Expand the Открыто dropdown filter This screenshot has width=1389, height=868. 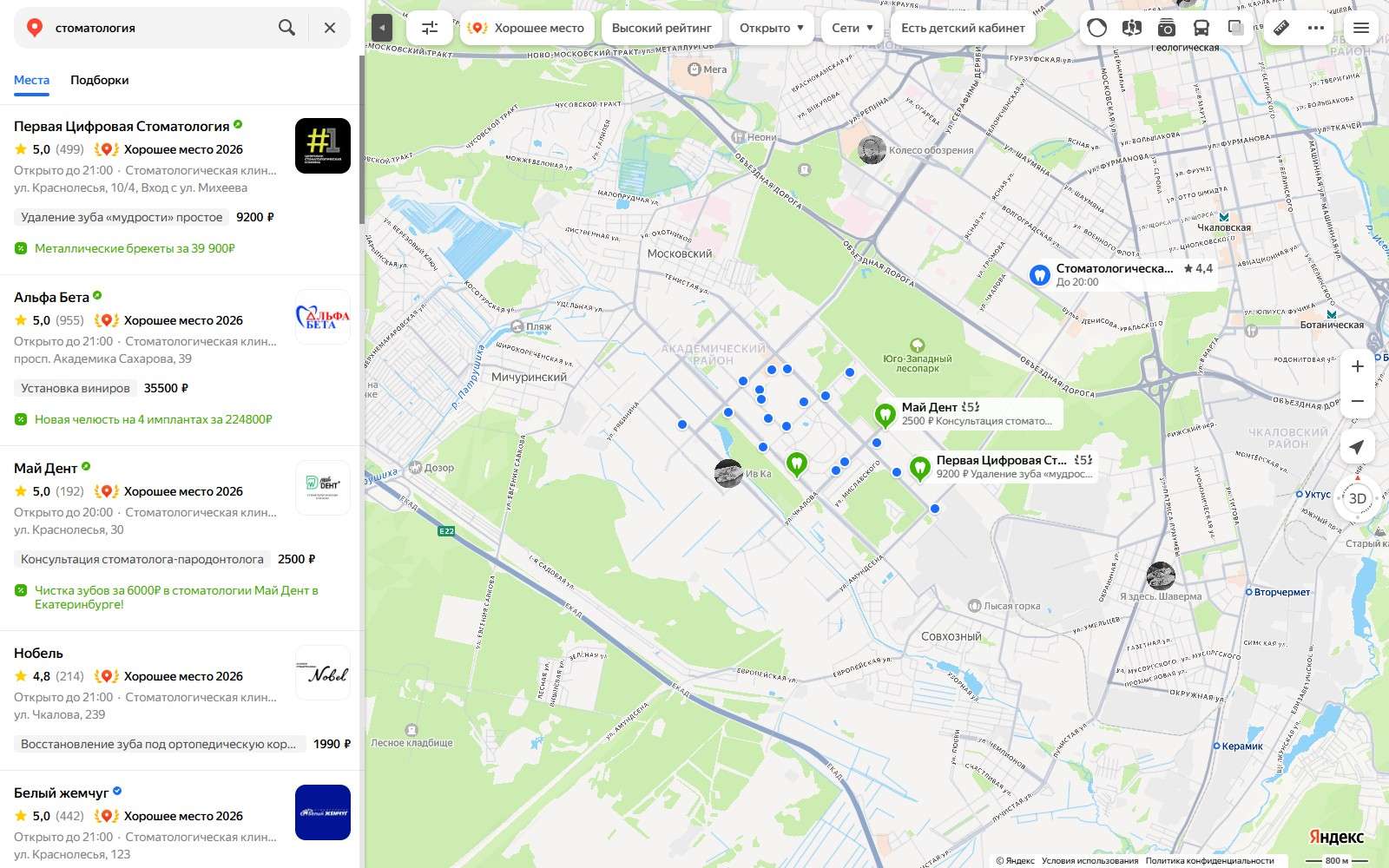pos(772,28)
